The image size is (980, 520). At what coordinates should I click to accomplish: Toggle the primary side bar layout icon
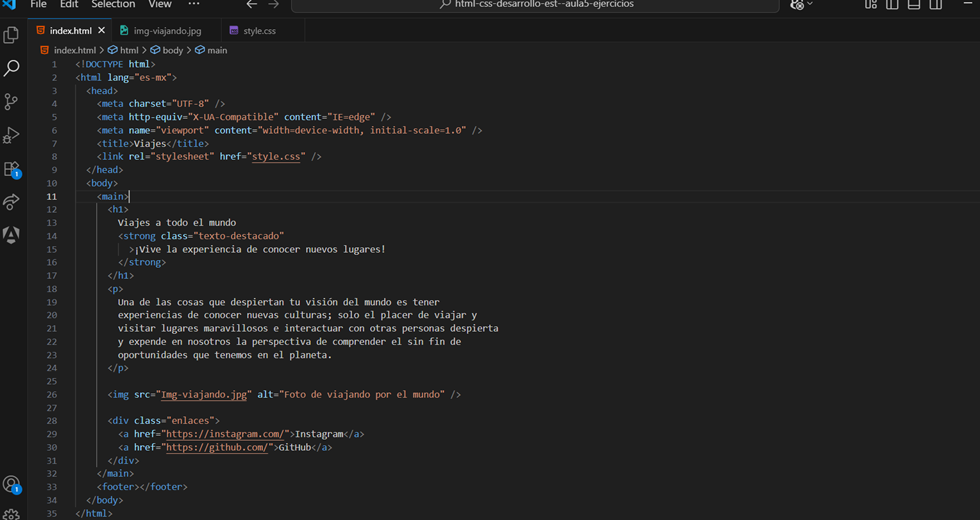point(892,4)
